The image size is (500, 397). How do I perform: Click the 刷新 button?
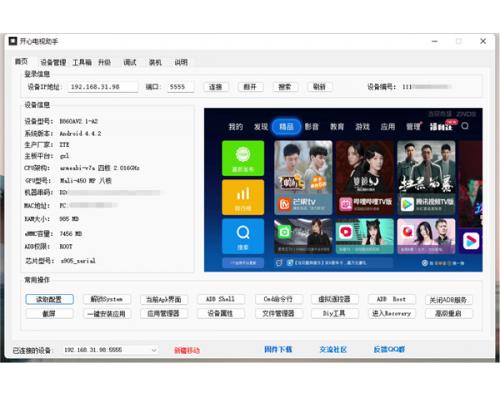tap(319, 87)
